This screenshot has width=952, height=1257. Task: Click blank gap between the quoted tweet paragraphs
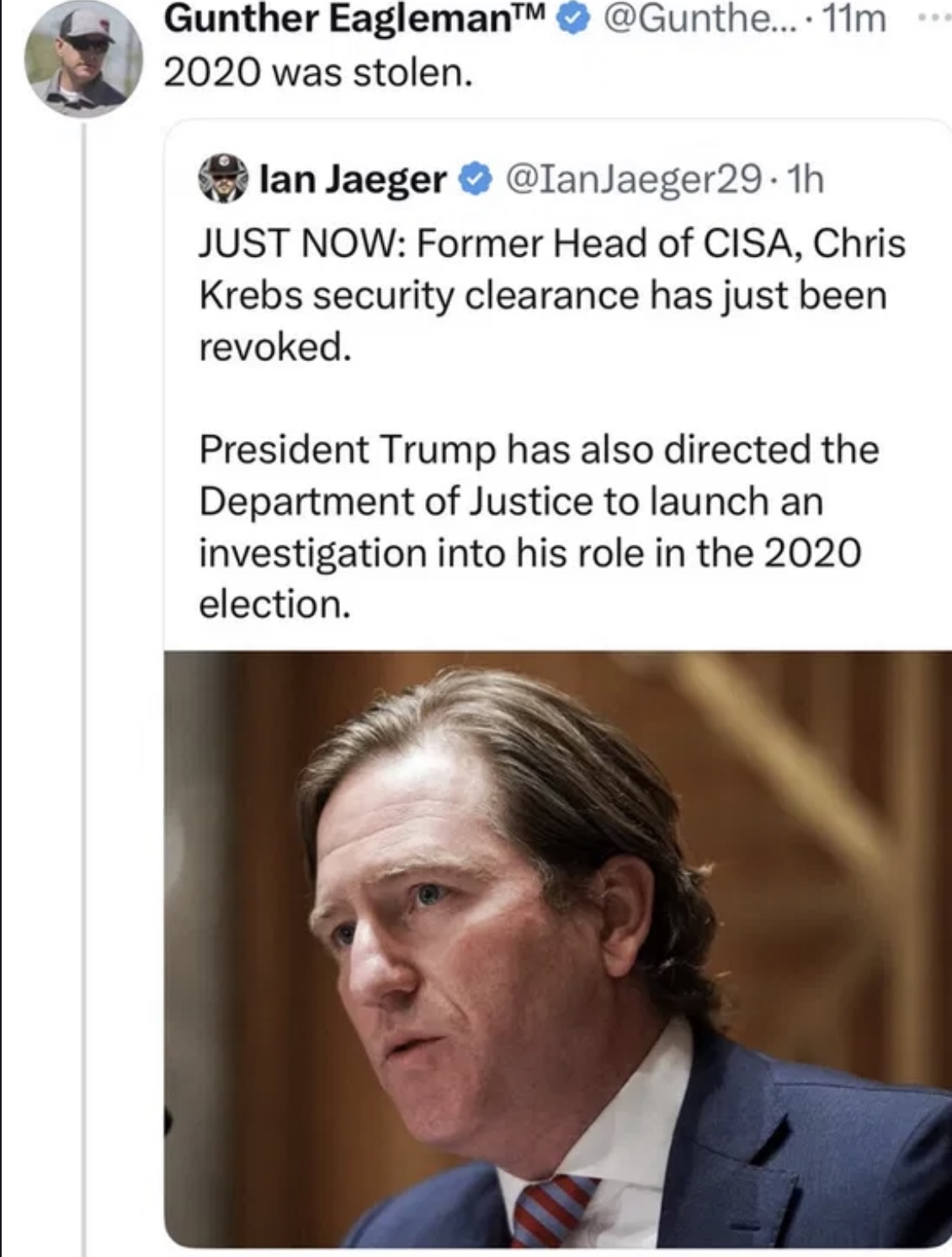[x=539, y=397]
